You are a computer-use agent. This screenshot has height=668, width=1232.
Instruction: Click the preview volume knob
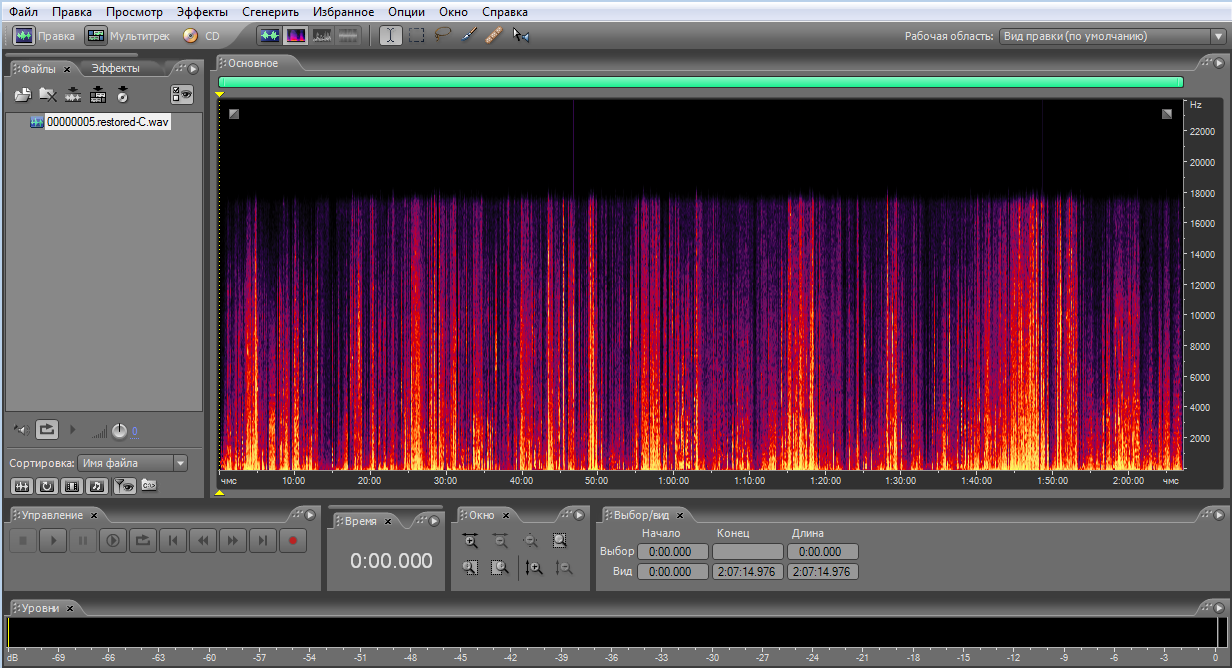tap(120, 431)
